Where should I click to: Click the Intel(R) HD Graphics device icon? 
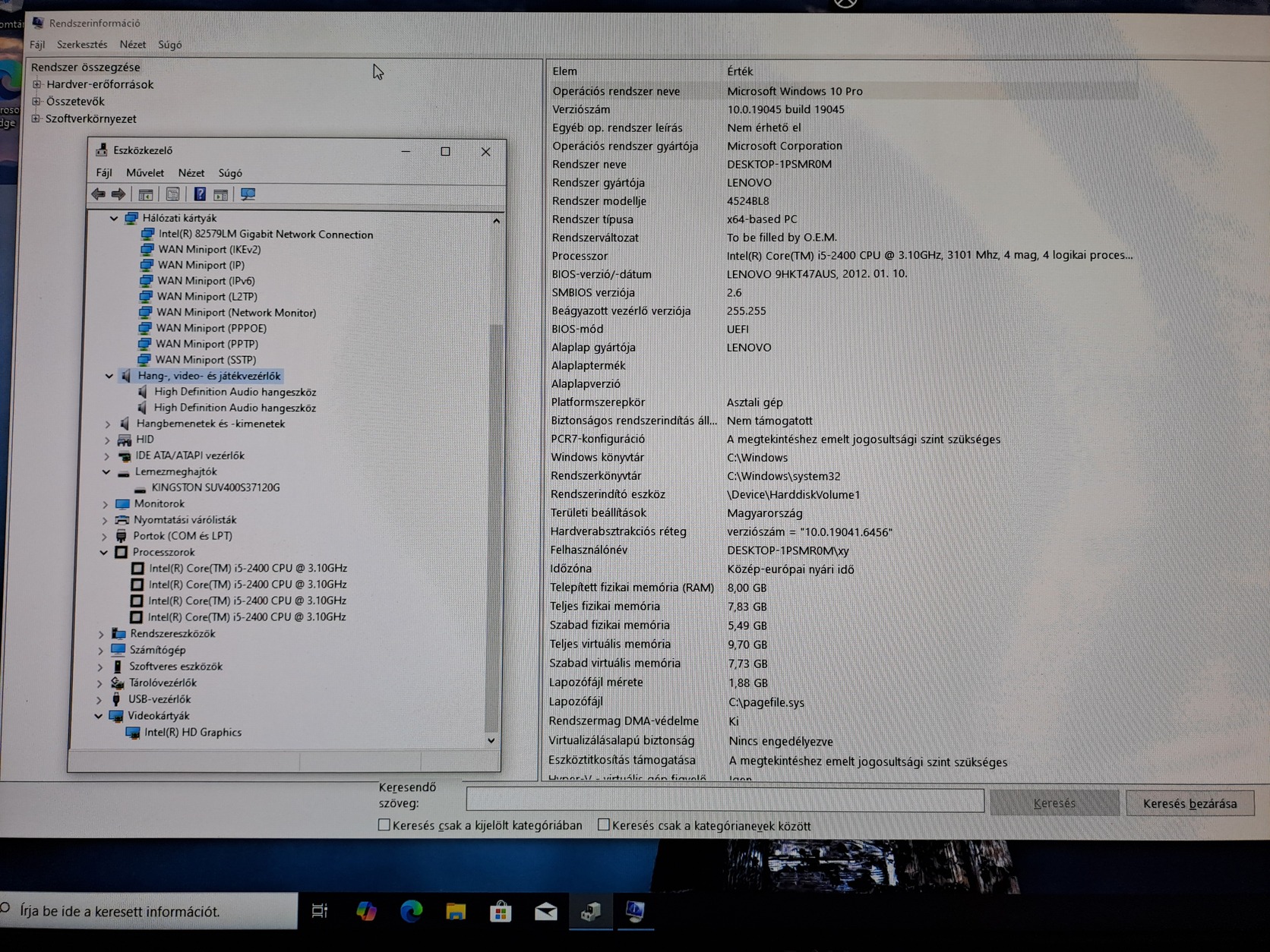point(133,733)
